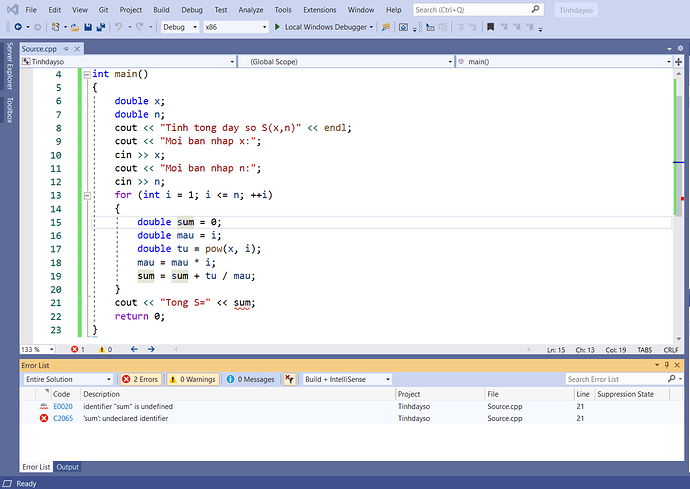
Task: Click the Save All toolbar icon
Action: tap(101, 27)
